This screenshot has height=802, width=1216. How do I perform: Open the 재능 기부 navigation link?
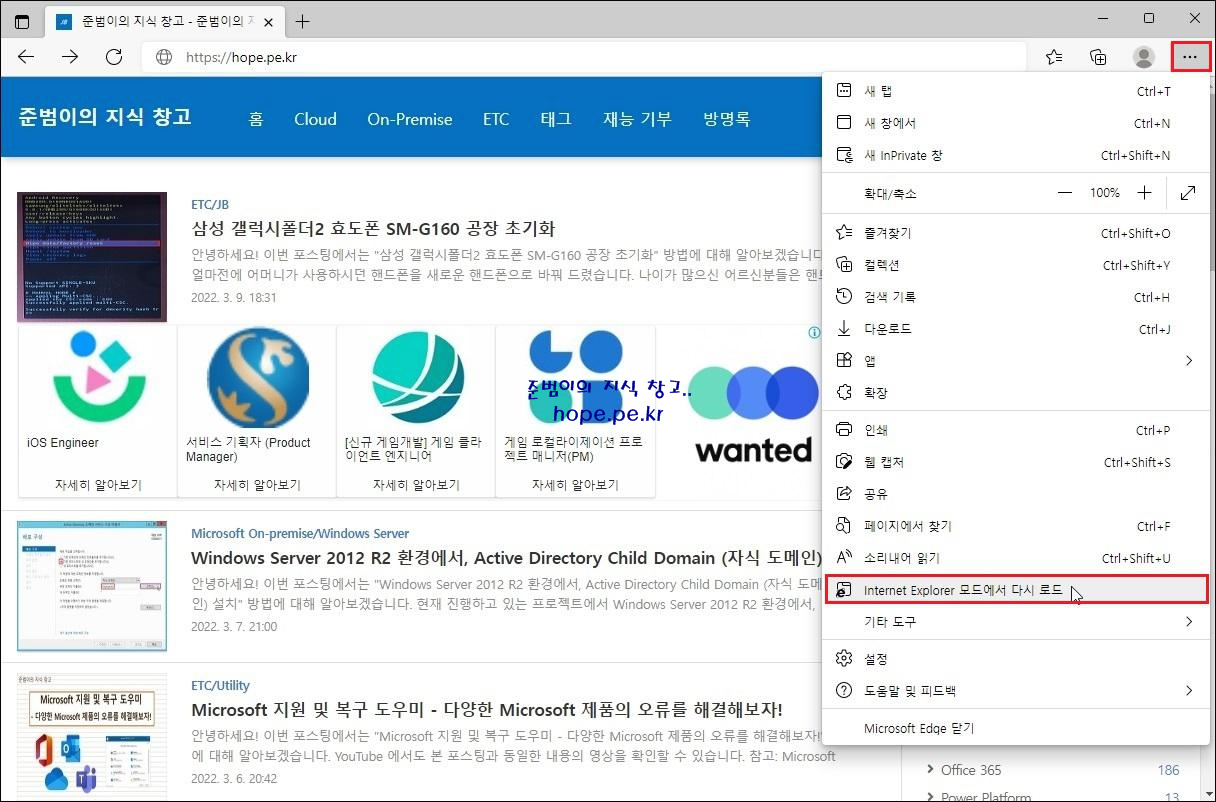pos(637,119)
